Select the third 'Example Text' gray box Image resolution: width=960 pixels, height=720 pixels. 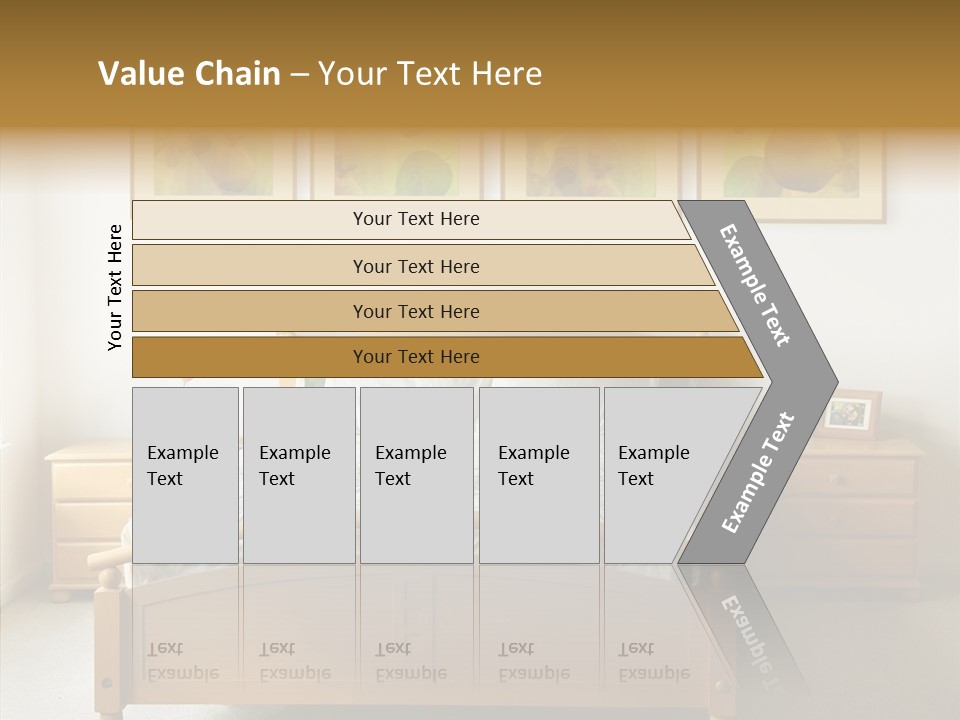coord(415,475)
